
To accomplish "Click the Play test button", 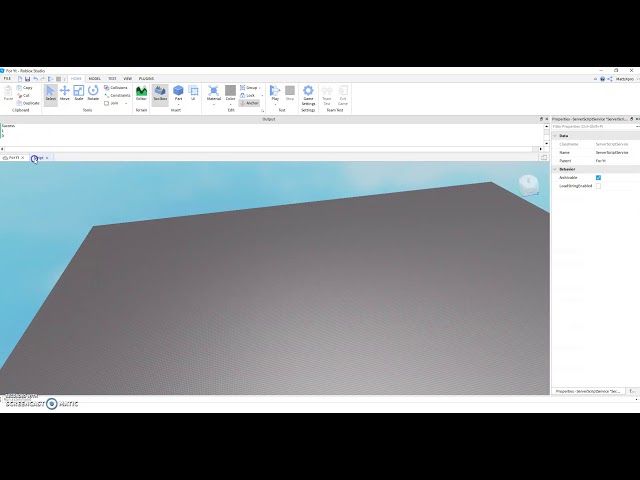I will coord(275,93).
